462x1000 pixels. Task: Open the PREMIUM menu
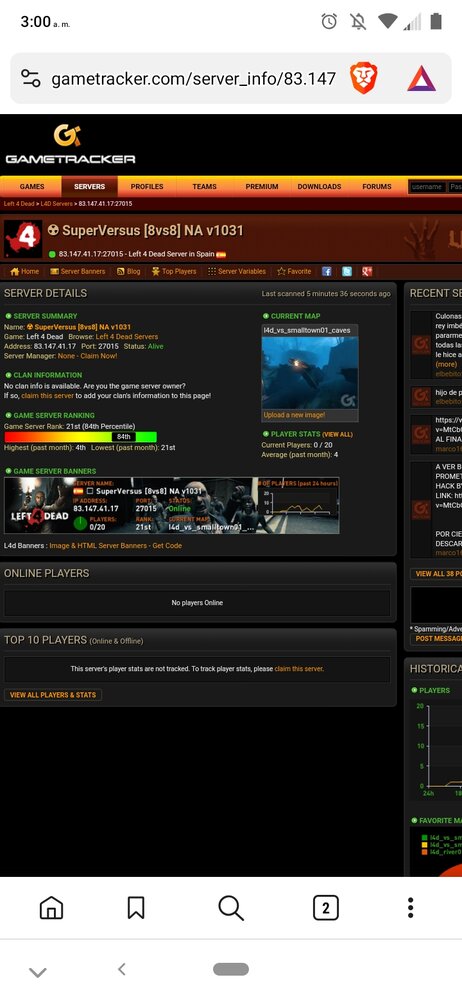[262, 187]
